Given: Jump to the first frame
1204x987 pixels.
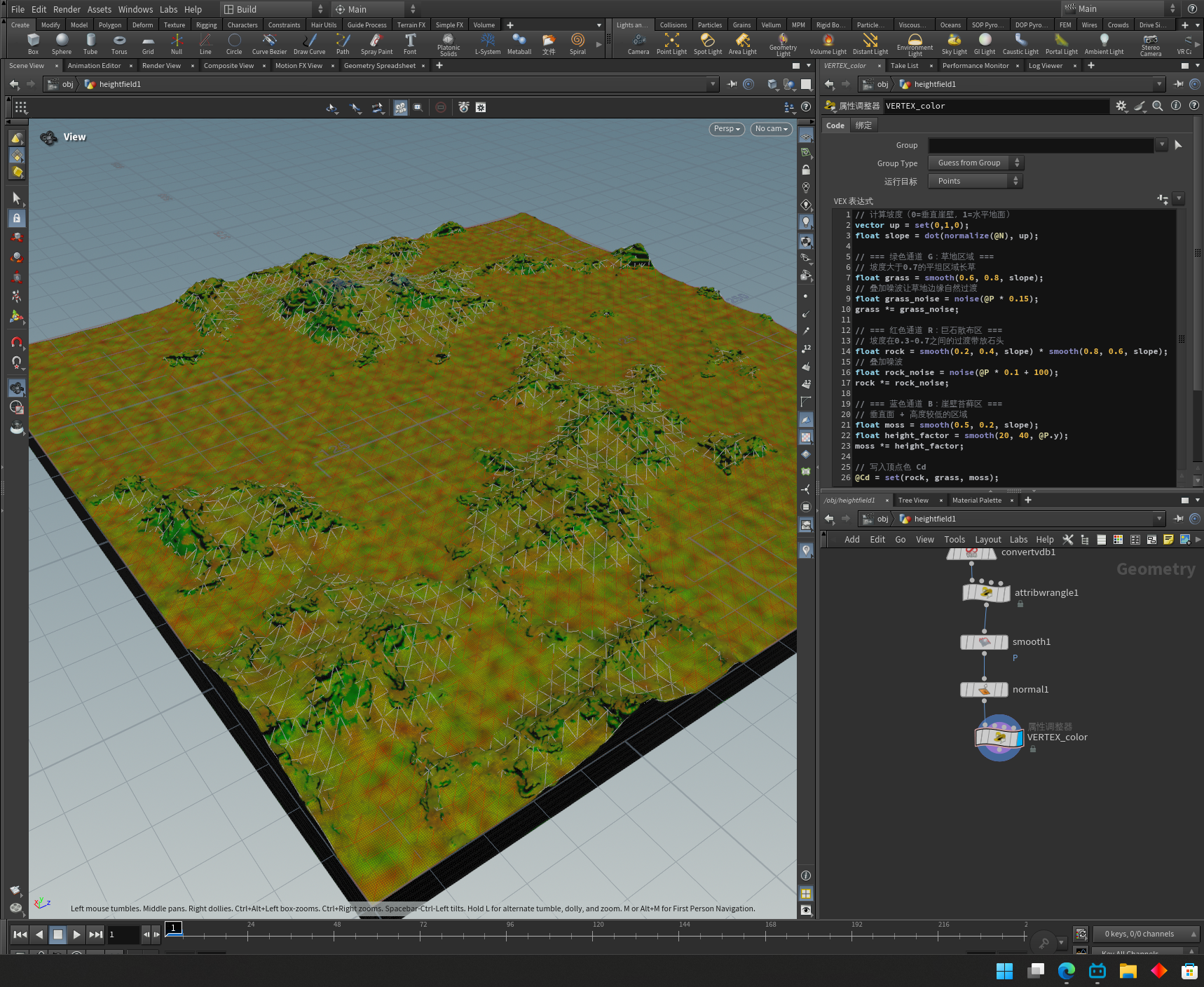Looking at the screenshot, I should pyautogui.click(x=20, y=934).
